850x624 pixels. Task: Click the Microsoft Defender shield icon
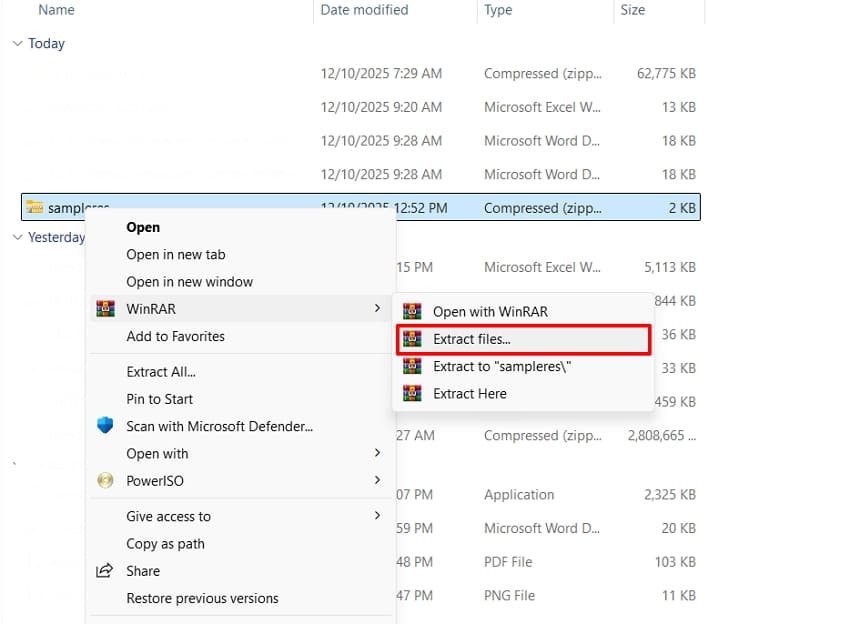(104, 426)
